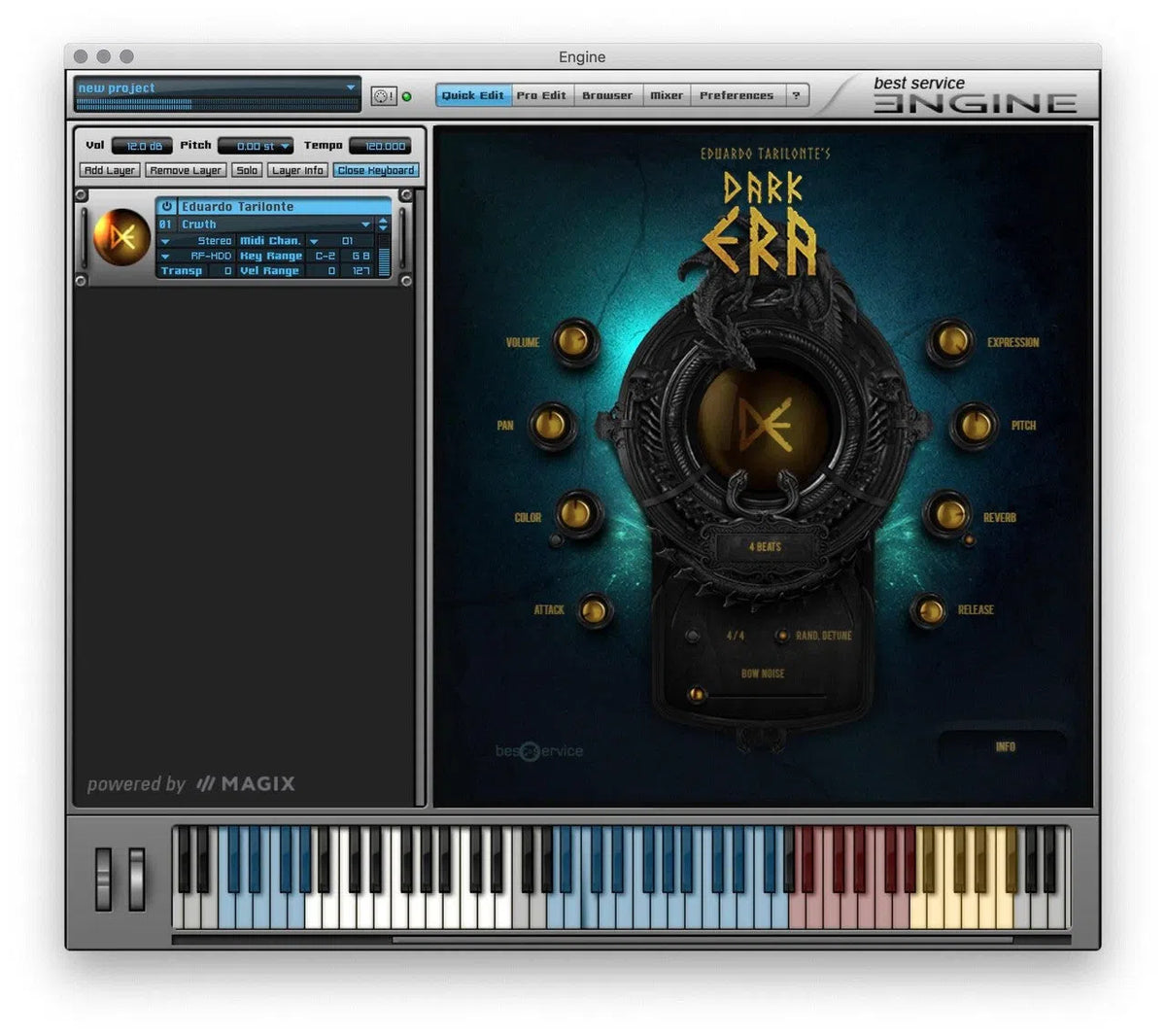
Task: Click the Dark Era layer logo orb
Action: [x=120, y=237]
